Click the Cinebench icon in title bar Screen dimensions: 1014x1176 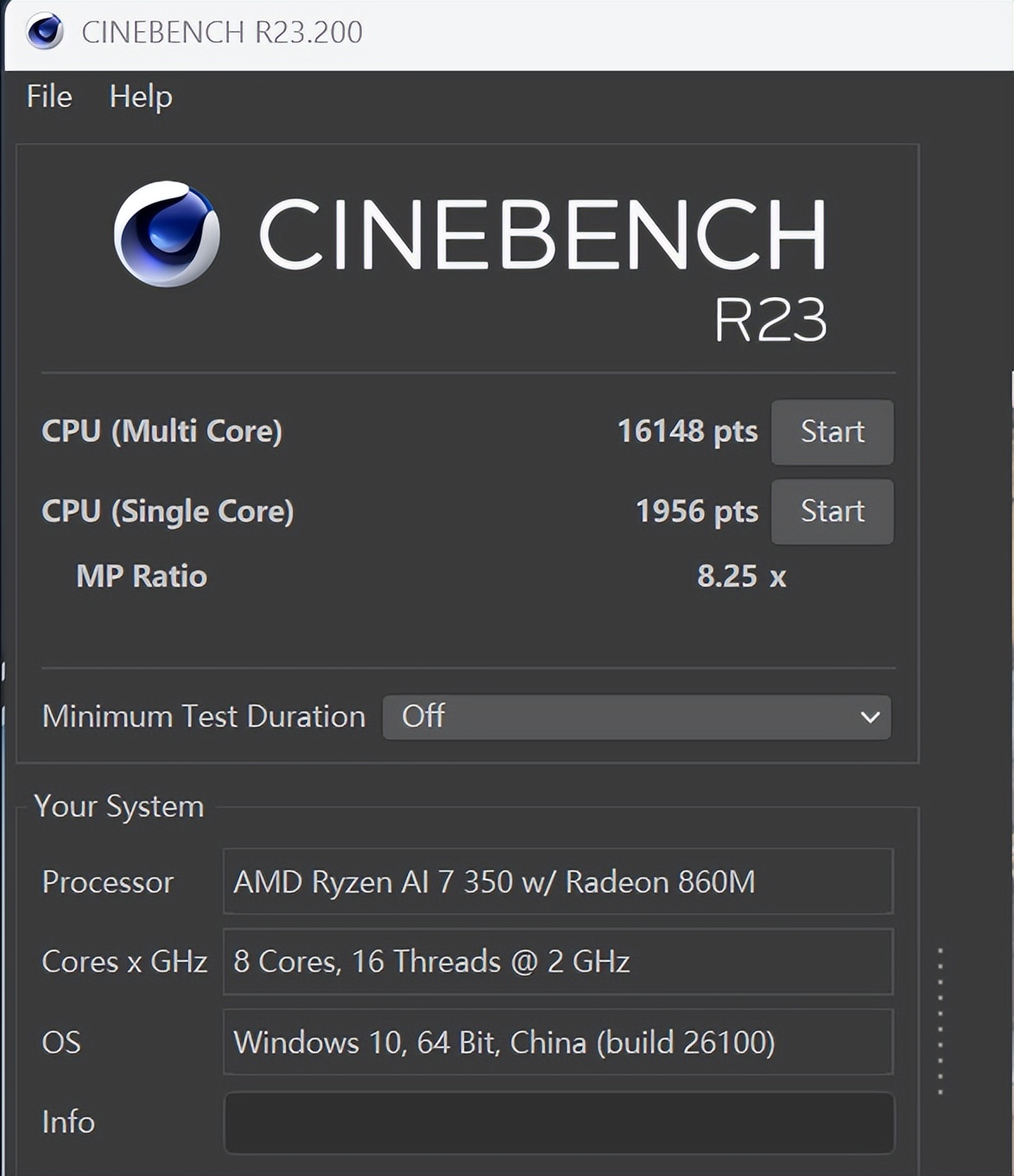(x=44, y=32)
